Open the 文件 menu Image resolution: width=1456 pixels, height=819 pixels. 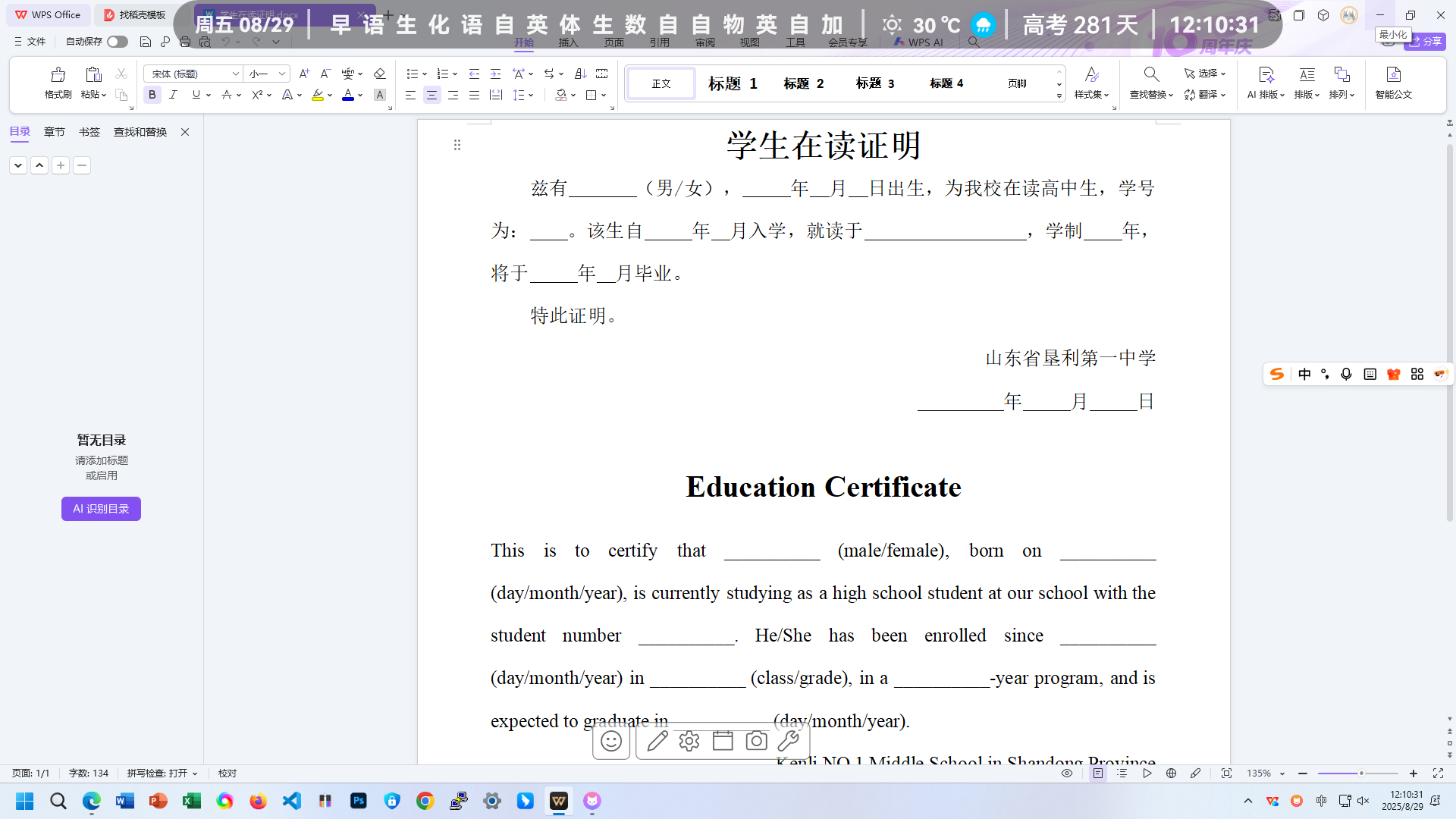30,42
